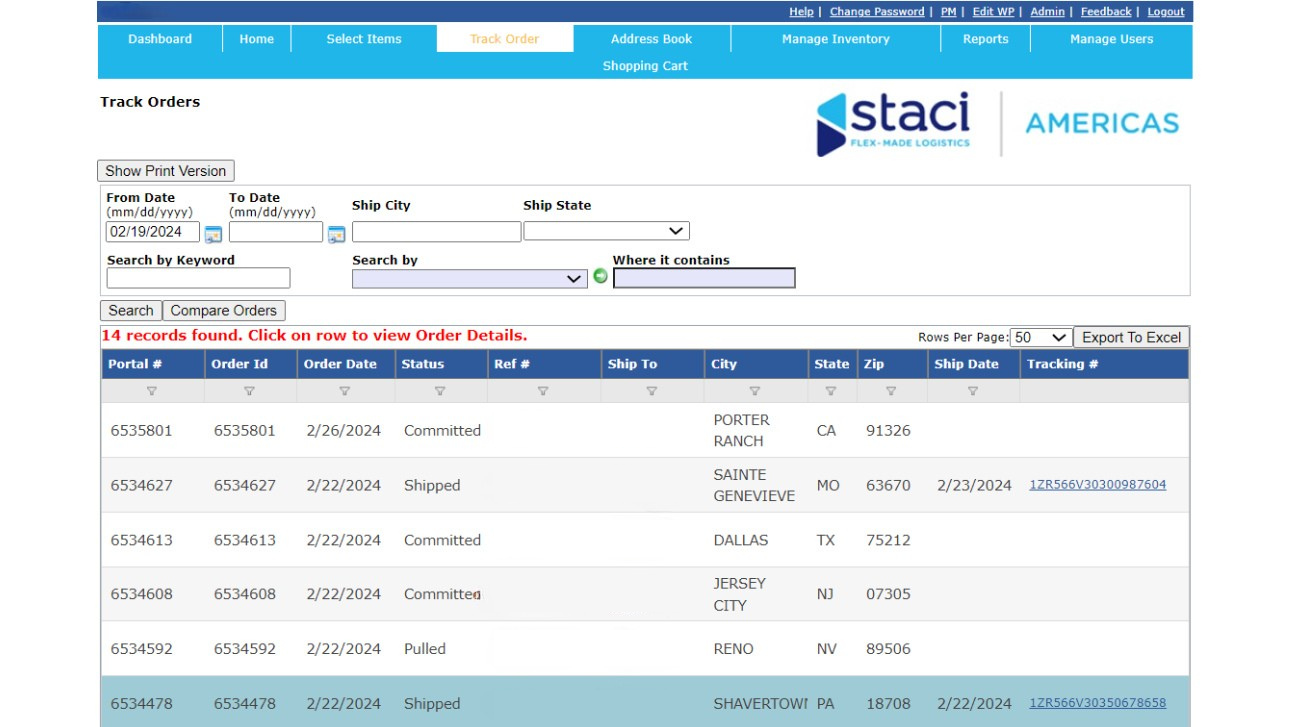The width and height of the screenshot is (1290, 727).
Task: Open the Feedback link
Action: point(1106,12)
